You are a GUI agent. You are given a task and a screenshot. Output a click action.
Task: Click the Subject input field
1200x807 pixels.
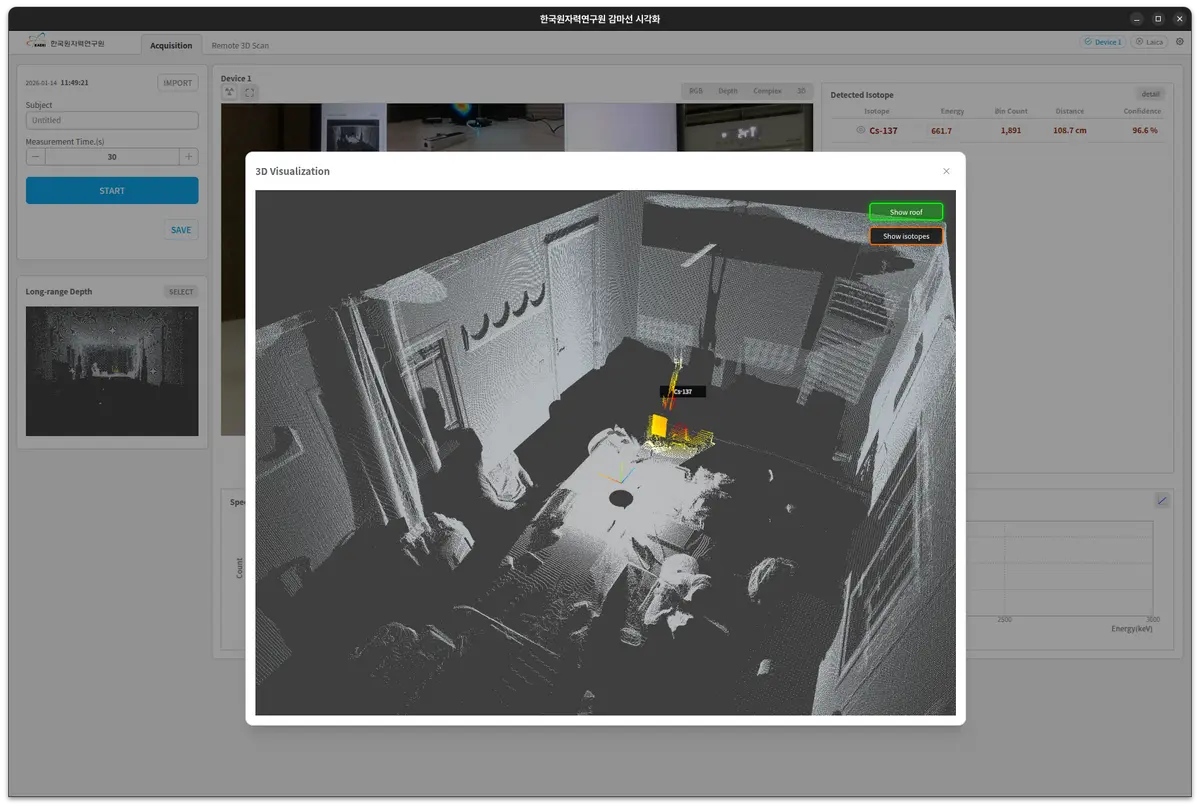coord(112,120)
